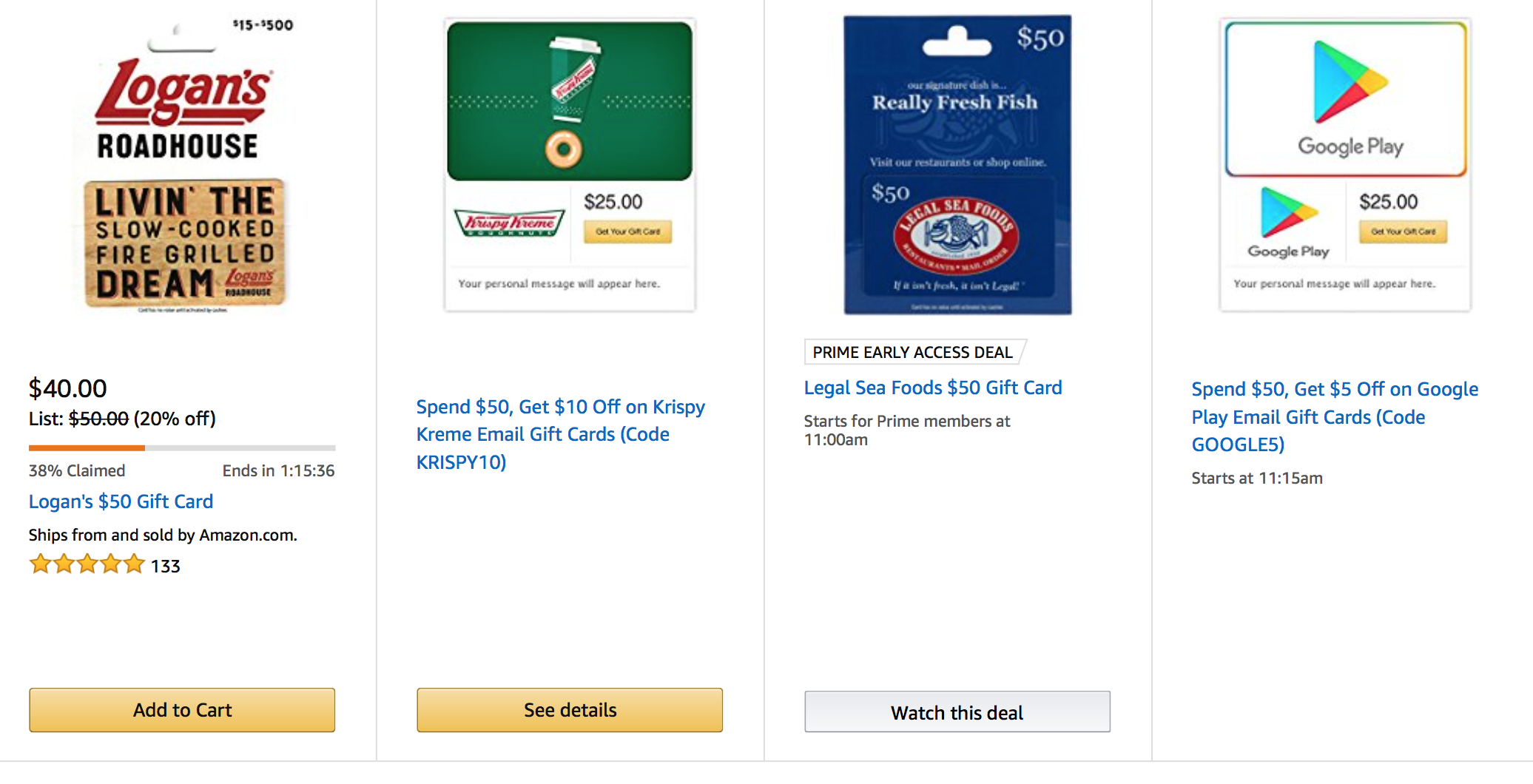The width and height of the screenshot is (1533, 784).
Task: Click the Legal Sea Foods fish emblem
Action: 957,236
